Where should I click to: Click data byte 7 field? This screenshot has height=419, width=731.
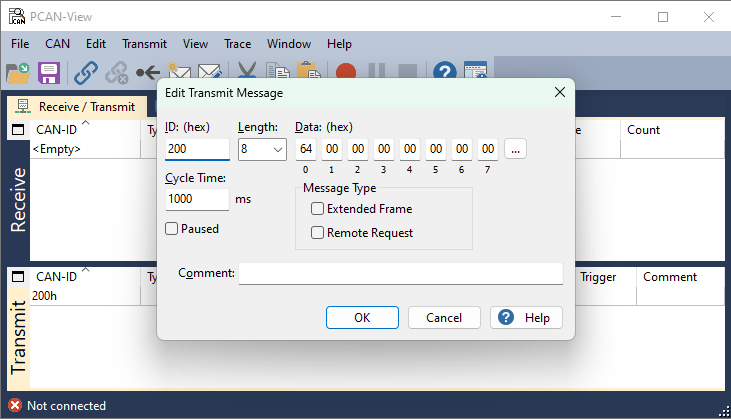click(x=488, y=149)
